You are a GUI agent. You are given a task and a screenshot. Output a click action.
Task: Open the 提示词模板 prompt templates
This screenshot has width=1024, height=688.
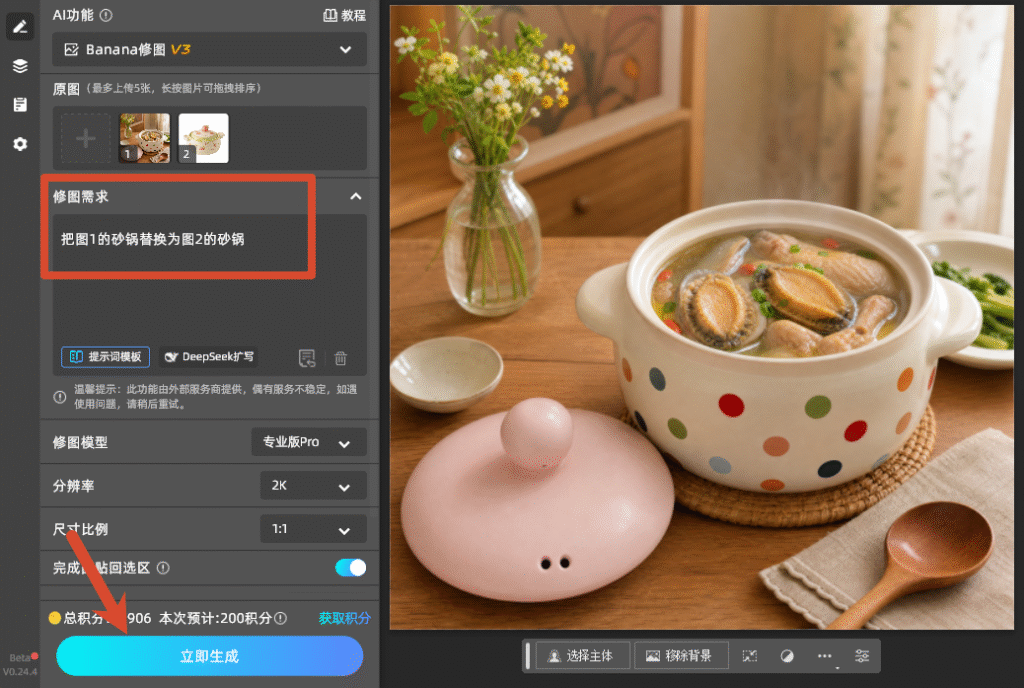(105, 356)
